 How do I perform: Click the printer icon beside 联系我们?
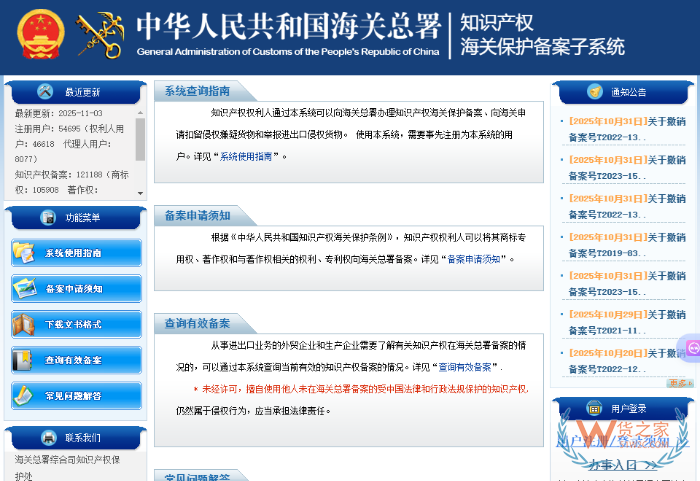48,437
